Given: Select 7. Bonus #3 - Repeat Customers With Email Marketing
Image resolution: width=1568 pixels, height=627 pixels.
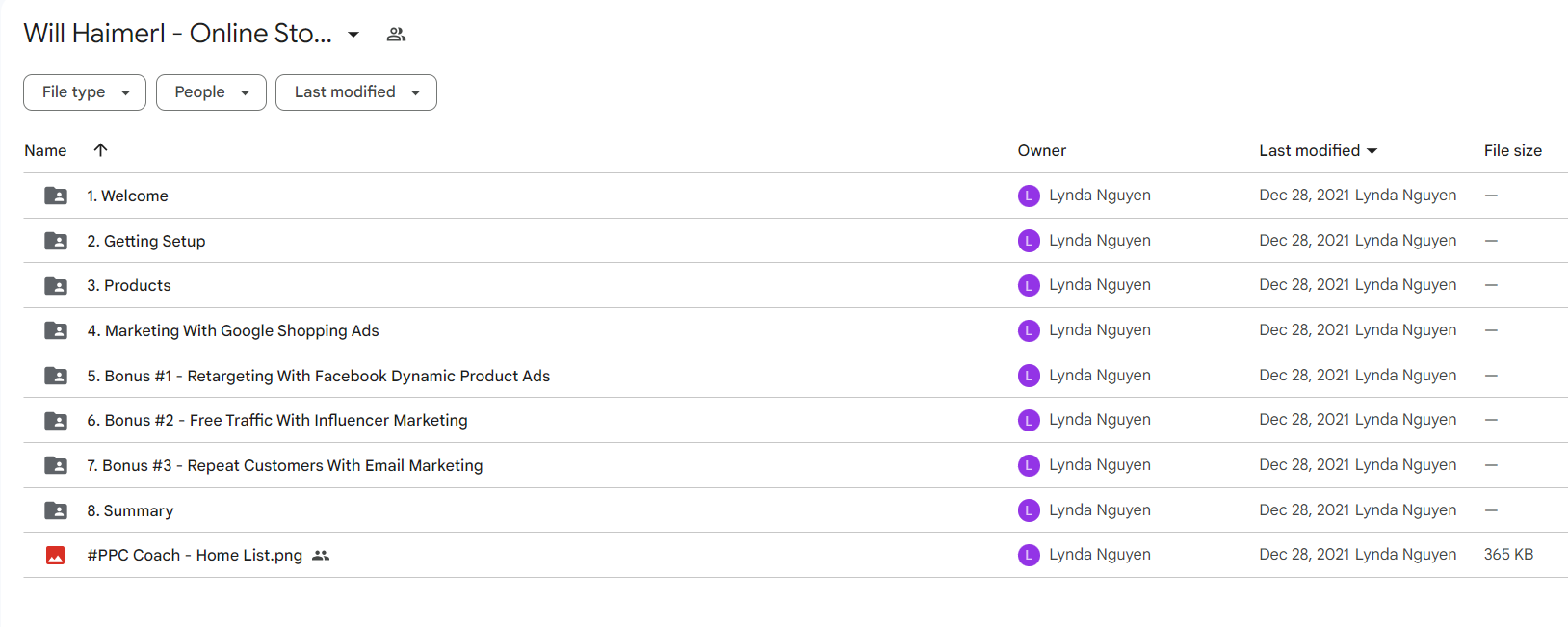Looking at the screenshot, I should click(x=285, y=465).
